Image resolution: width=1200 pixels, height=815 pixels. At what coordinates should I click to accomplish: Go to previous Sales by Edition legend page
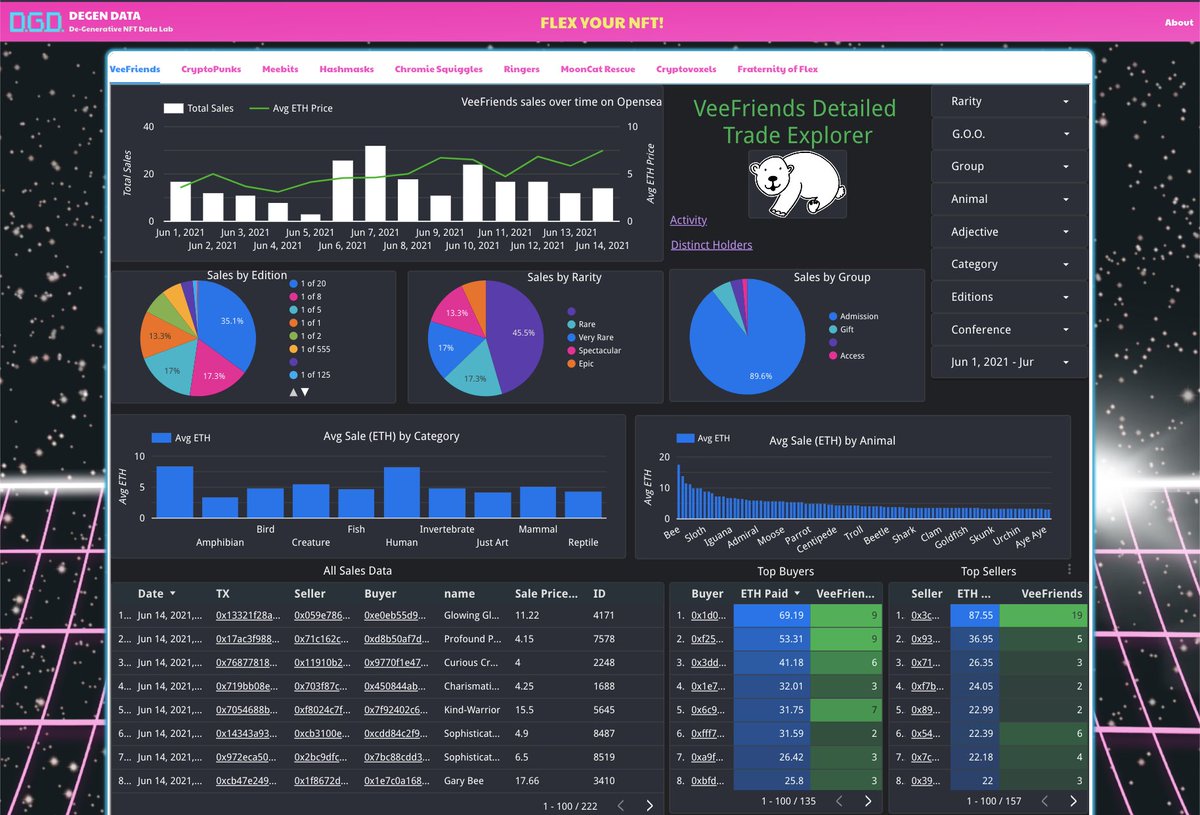click(293, 392)
